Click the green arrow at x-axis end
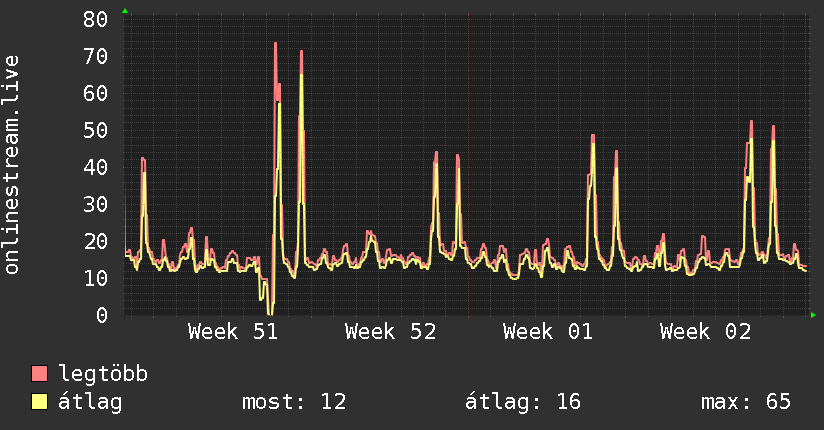 (x=813, y=315)
